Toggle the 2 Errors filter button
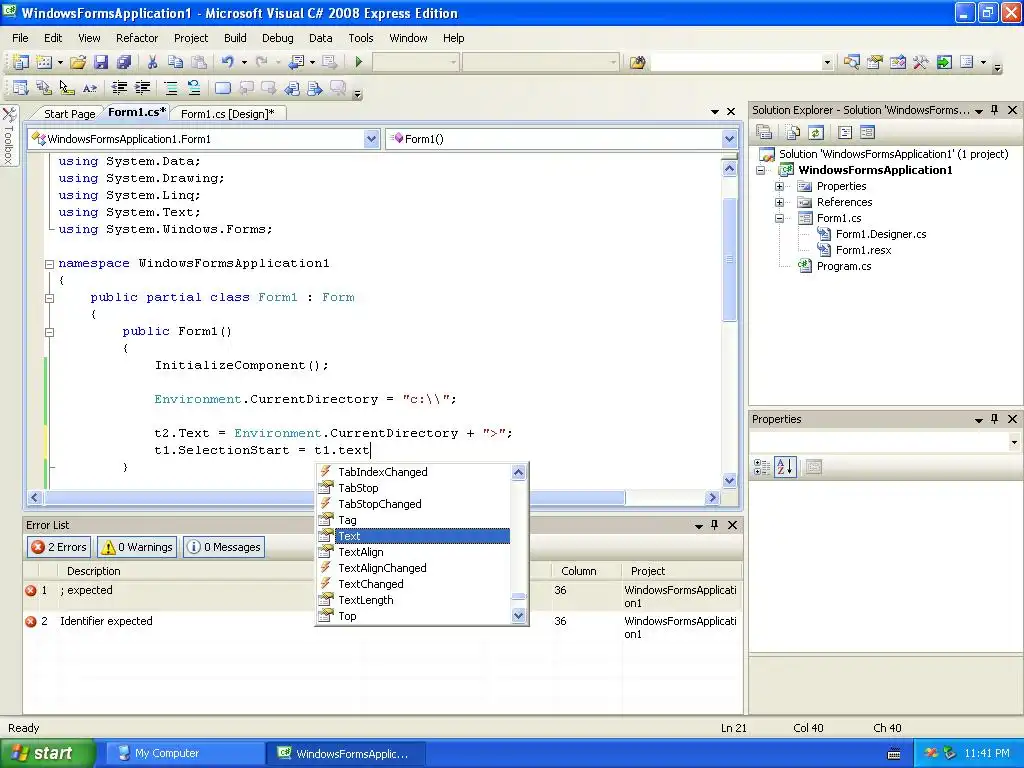This screenshot has width=1024, height=768. tap(59, 547)
